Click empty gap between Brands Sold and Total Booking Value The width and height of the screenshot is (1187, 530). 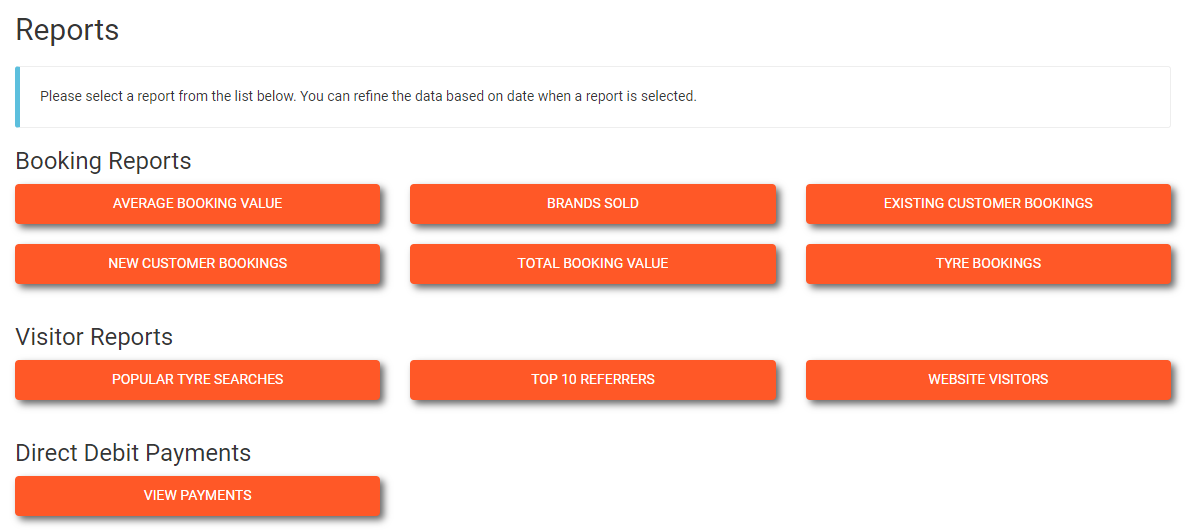pyautogui.click(x=592, y=234)
